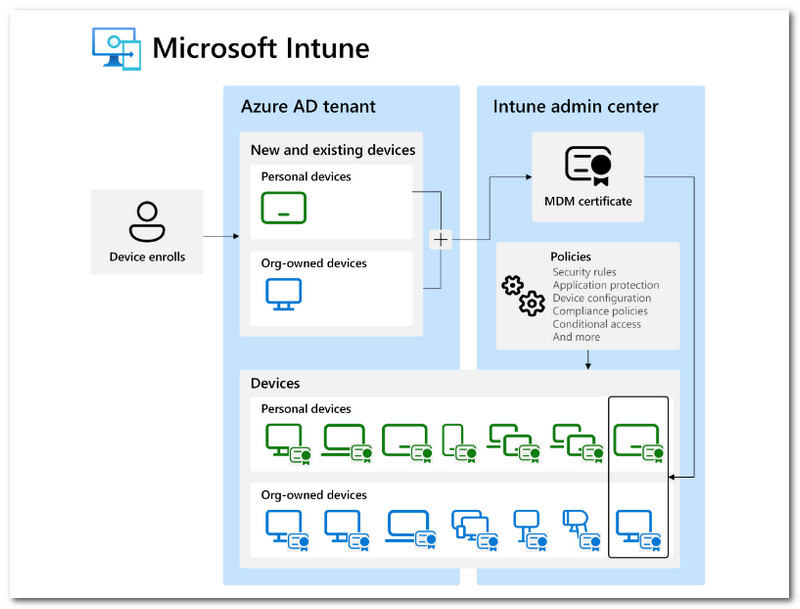
Task: Click the Microsoft Intune logo icon
Action: point(116,49)
